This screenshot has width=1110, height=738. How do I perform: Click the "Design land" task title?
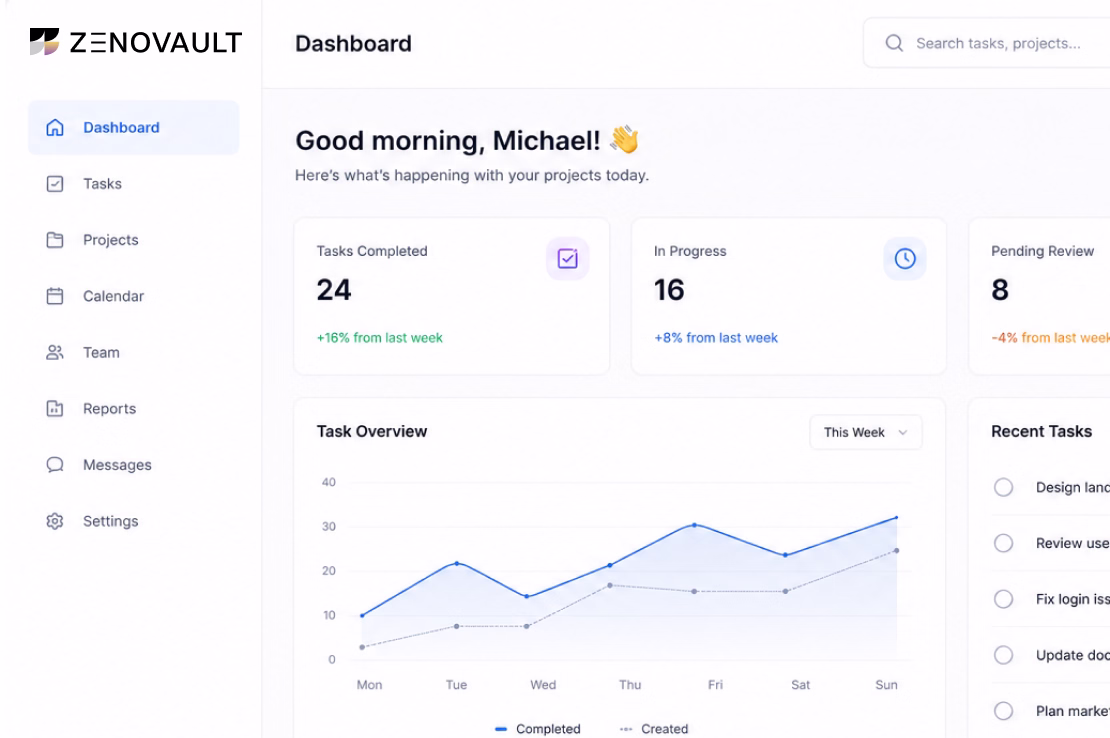[1072, 488]
